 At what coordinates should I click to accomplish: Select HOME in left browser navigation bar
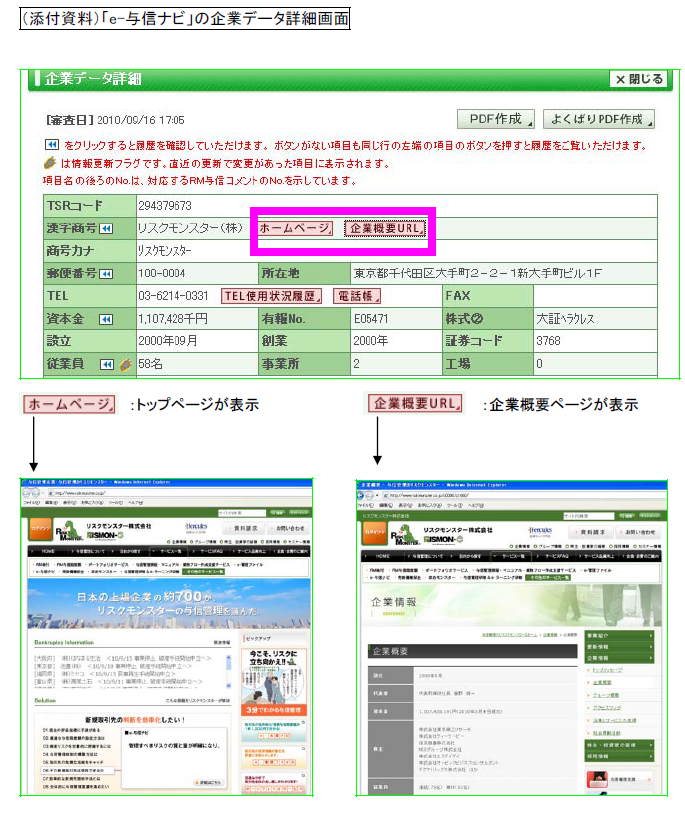[48, 551]
